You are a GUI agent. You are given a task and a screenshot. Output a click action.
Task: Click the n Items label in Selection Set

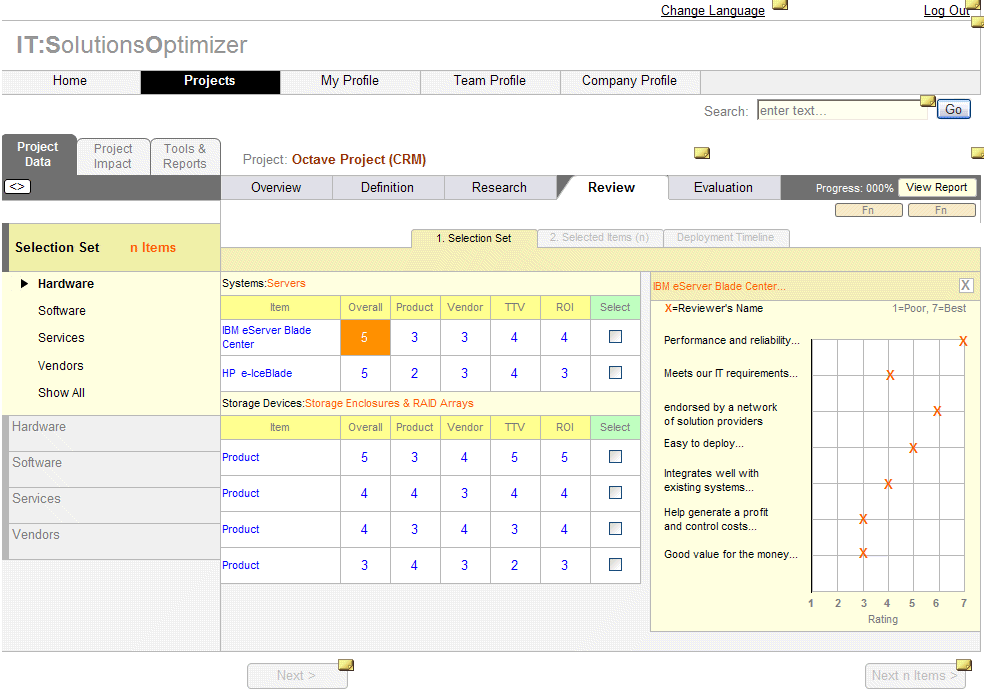tap(152, 248)
